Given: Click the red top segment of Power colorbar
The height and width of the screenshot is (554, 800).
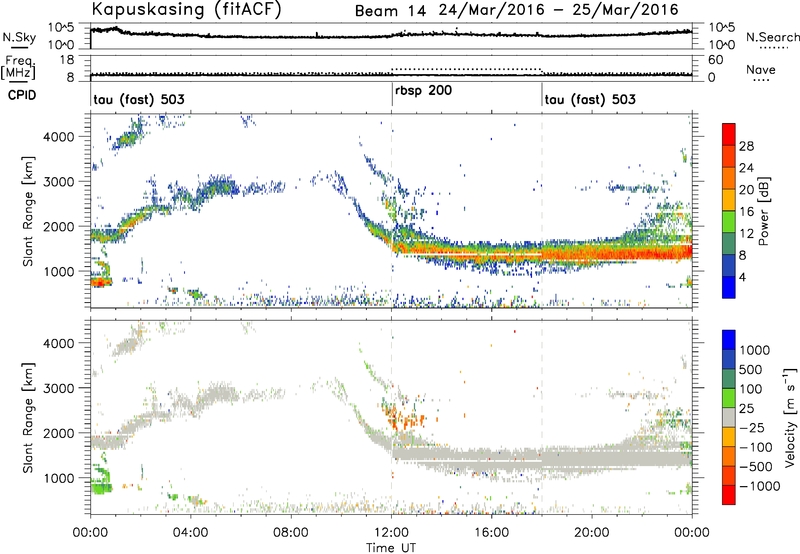Looking at the screenshot, I should 729,134.
